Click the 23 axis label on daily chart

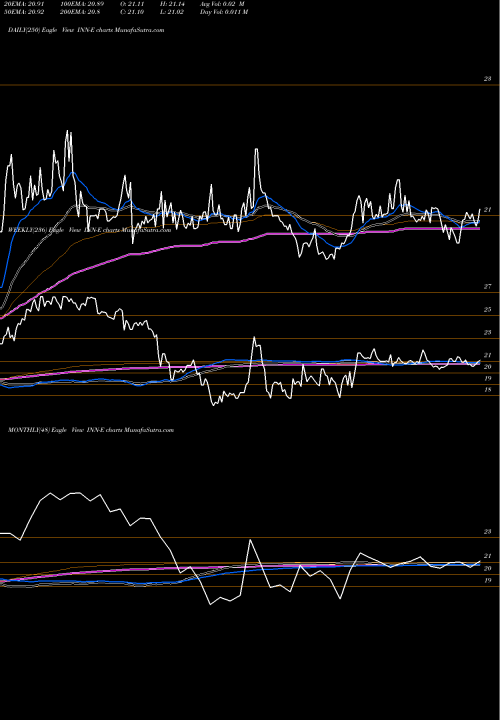488,79
